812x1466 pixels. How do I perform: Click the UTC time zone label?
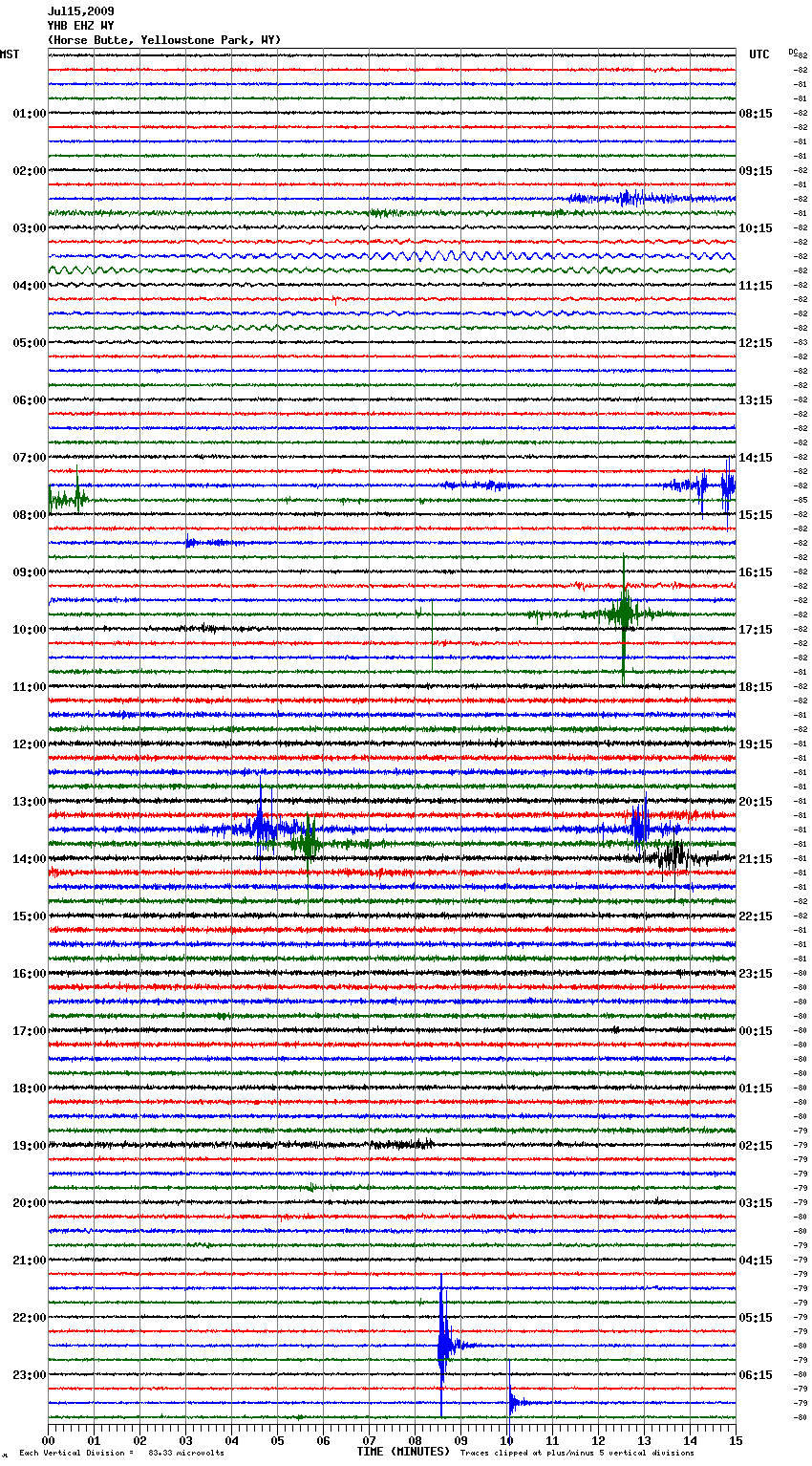(759, 54)
